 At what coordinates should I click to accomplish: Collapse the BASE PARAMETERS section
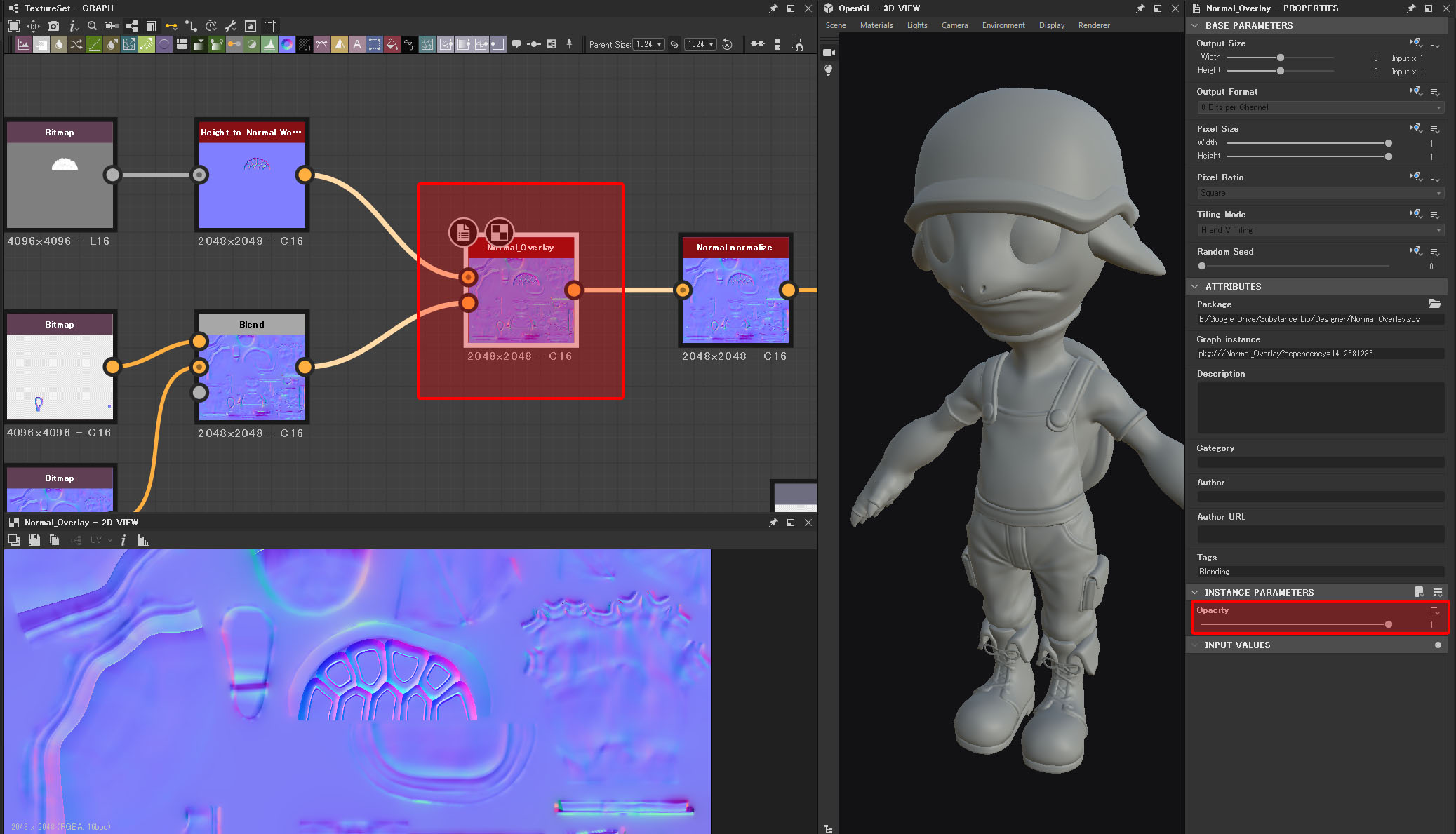[x=1195, y=25]
